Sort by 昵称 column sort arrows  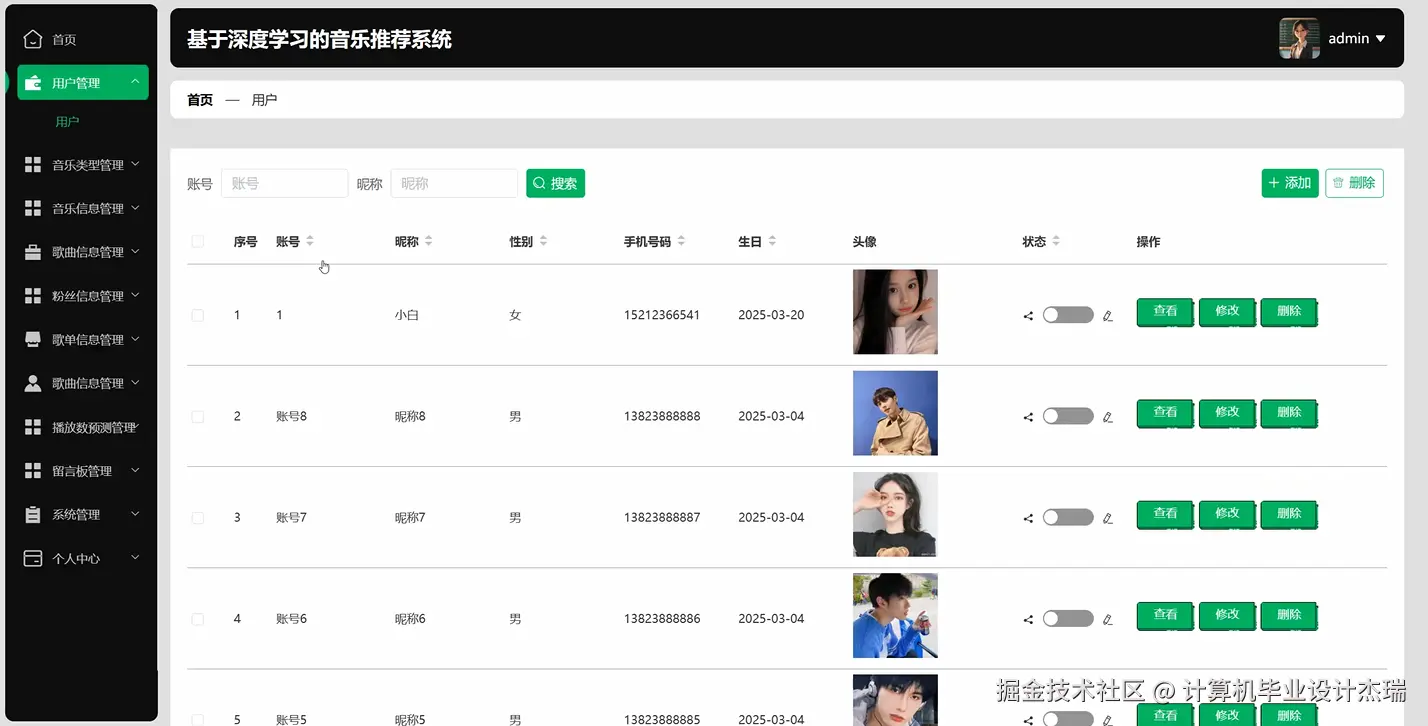[429, 241]
